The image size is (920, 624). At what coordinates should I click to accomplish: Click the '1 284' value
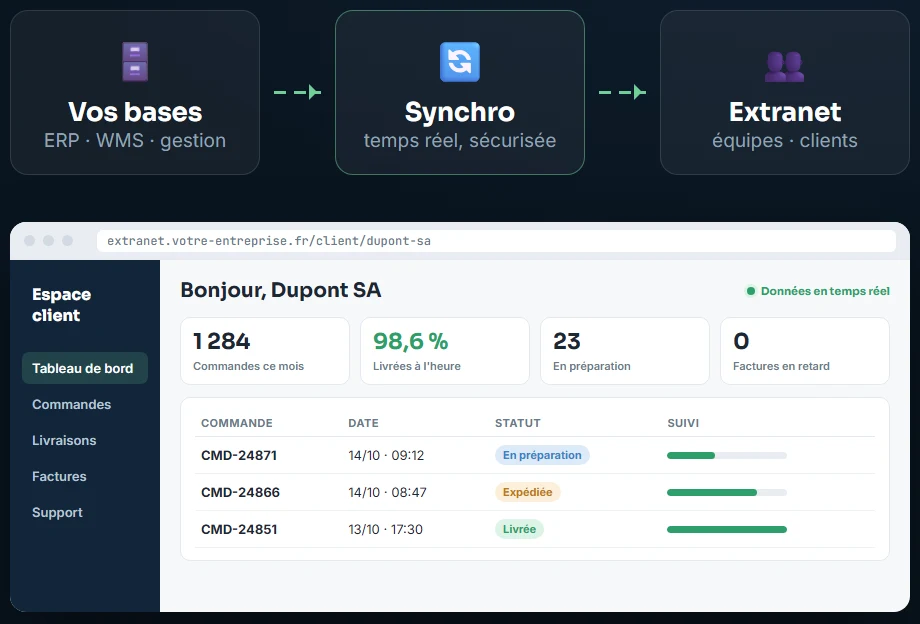[222, 341]
